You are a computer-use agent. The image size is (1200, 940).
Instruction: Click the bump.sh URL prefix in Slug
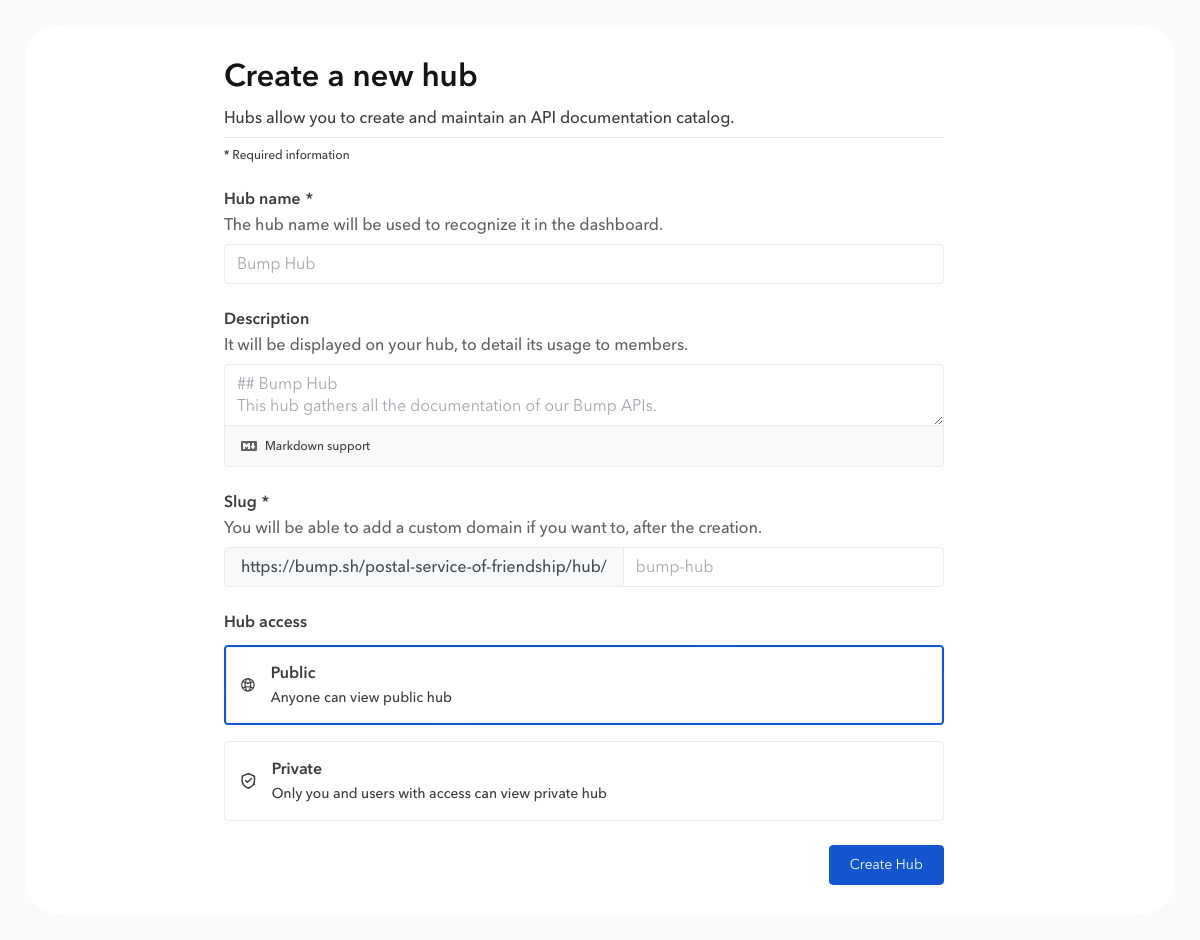coord(424,567)
